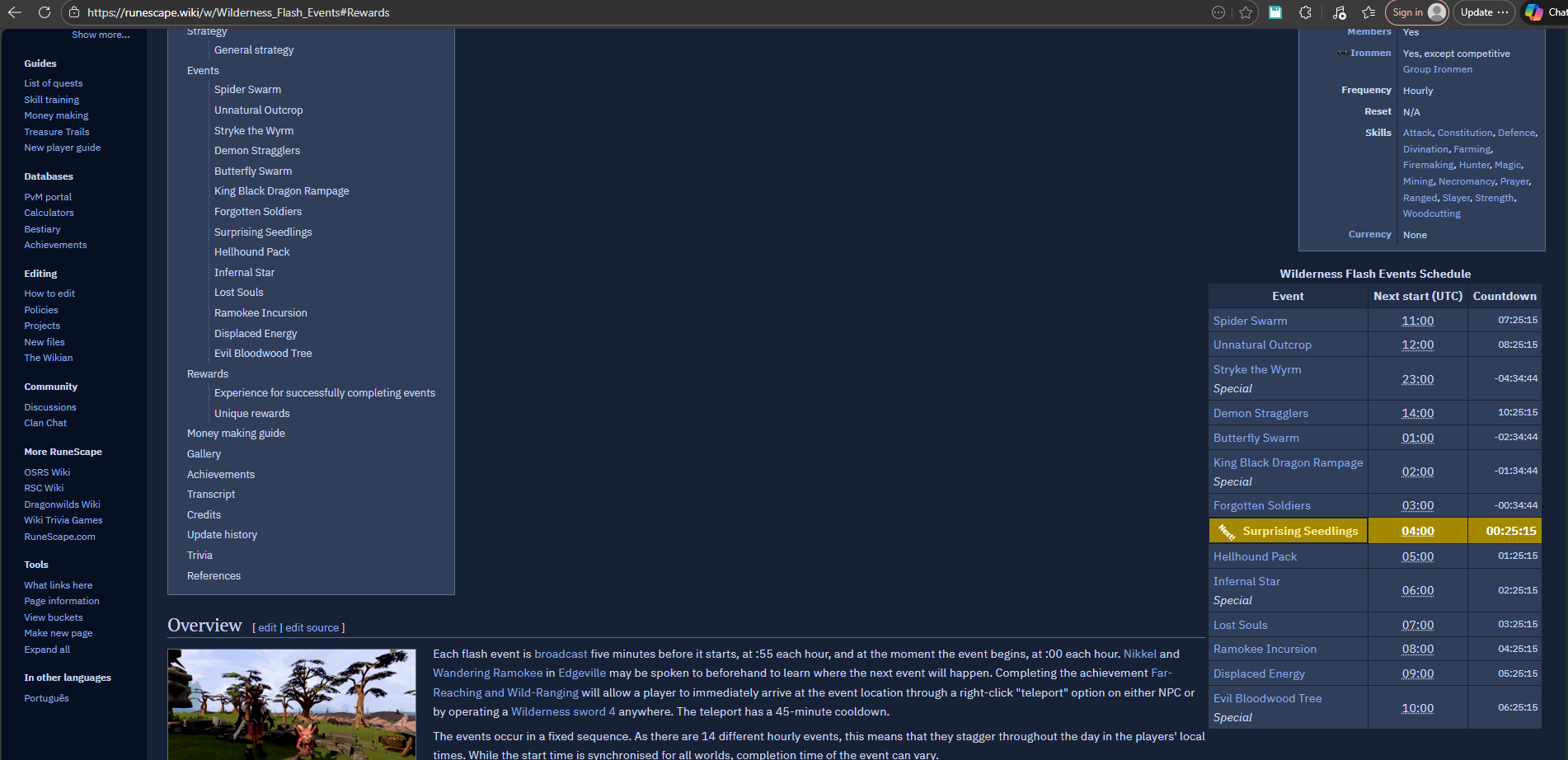Jump to General strategy in contents
The height and width of the screenshot is (760, 1568).
[x=254, y=50]
